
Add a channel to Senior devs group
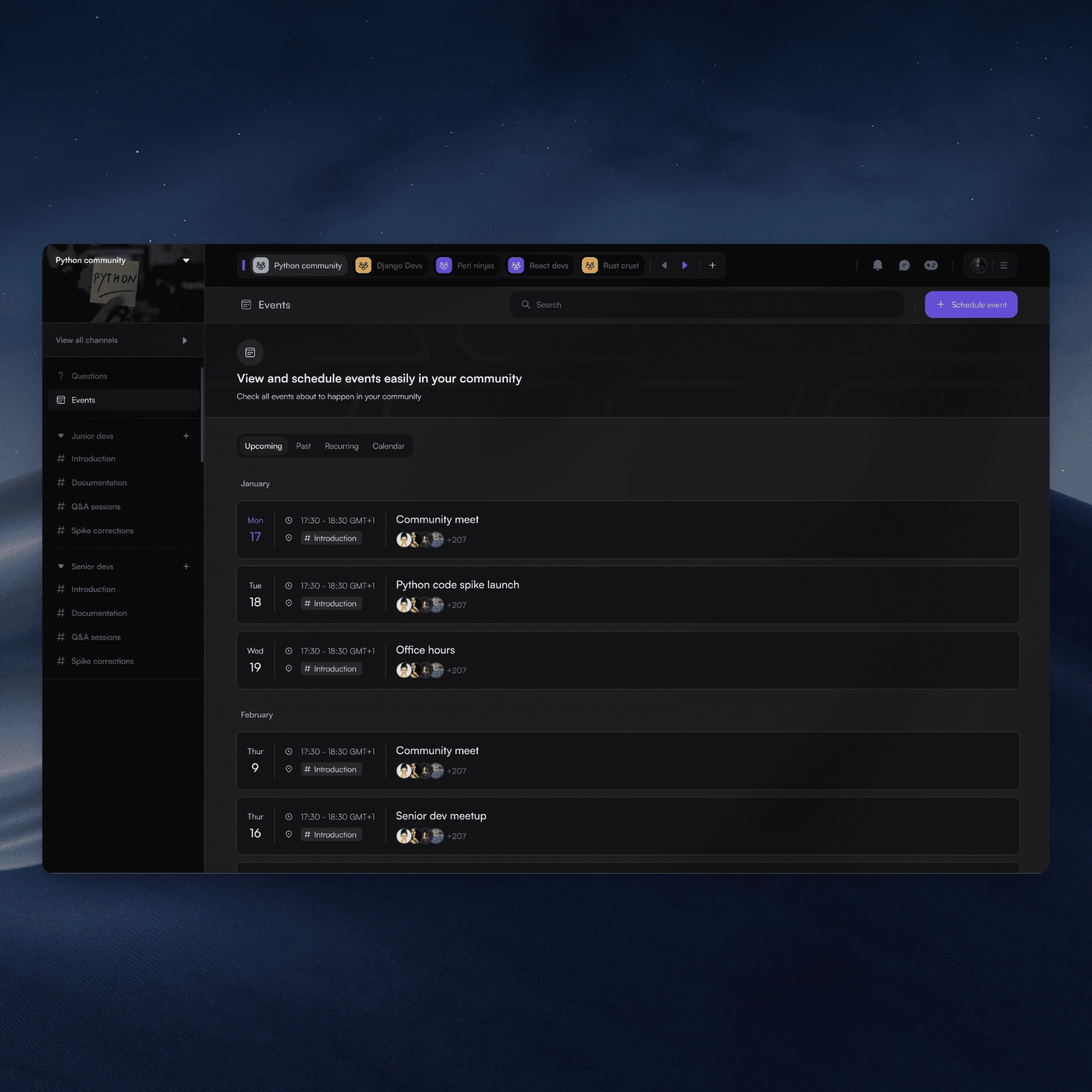(x=186, y=566)
